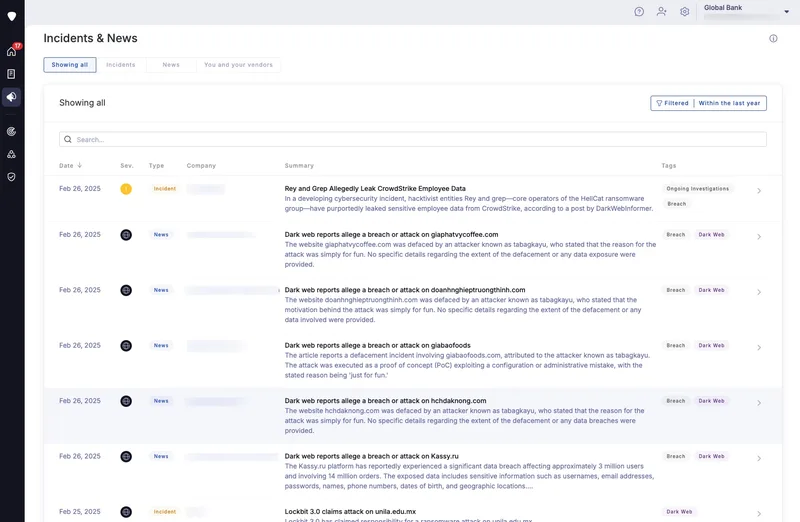The width and height of the screenshot is (800, 522).
Task: Select the Incidents & News megaphone icon
Action: point(11,97)
